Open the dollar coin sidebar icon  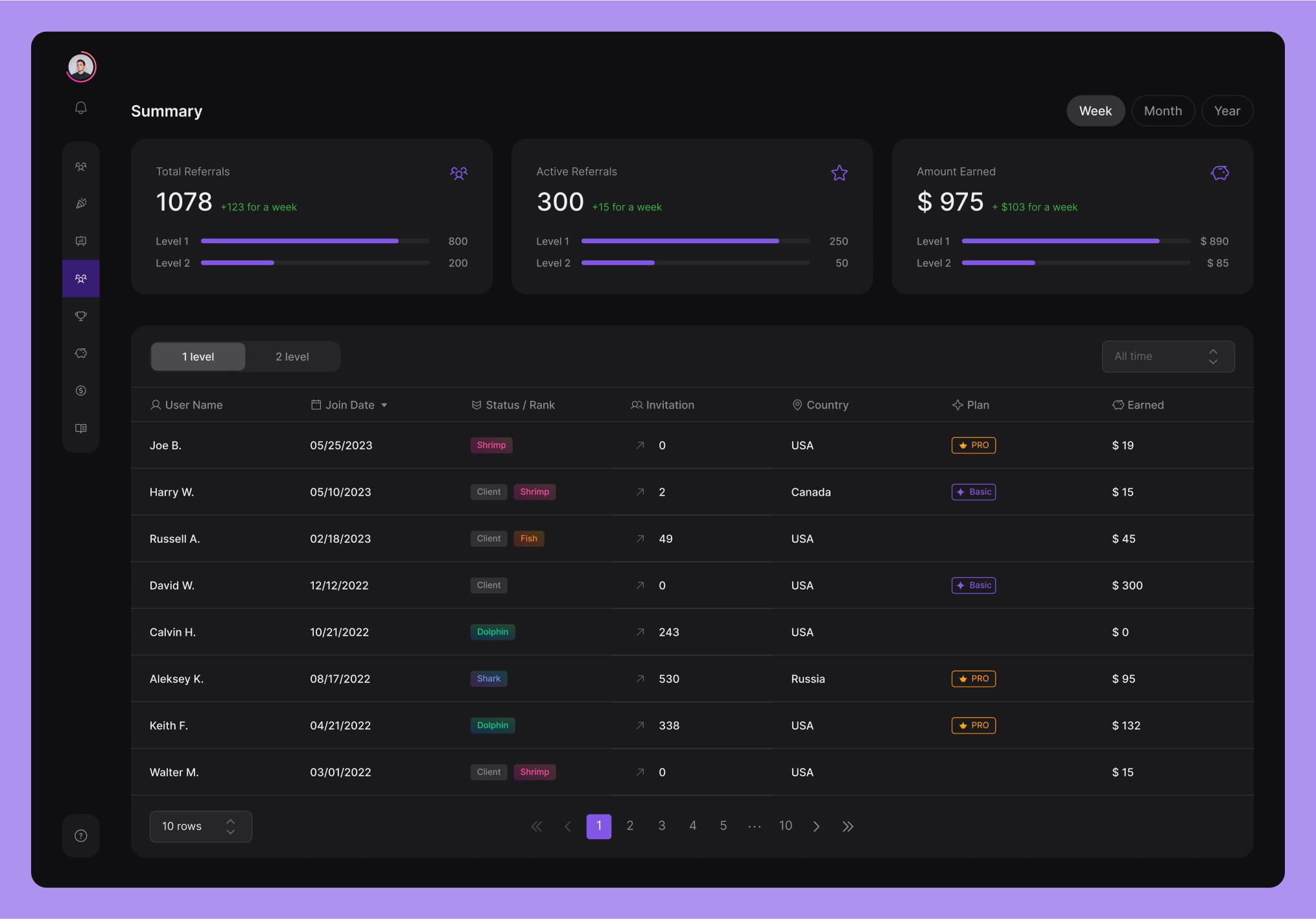click(x=80, y=390)
